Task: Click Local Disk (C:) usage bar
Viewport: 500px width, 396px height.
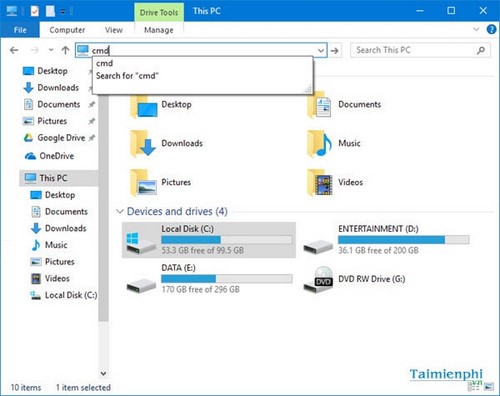Action: (x=227, y=240)
